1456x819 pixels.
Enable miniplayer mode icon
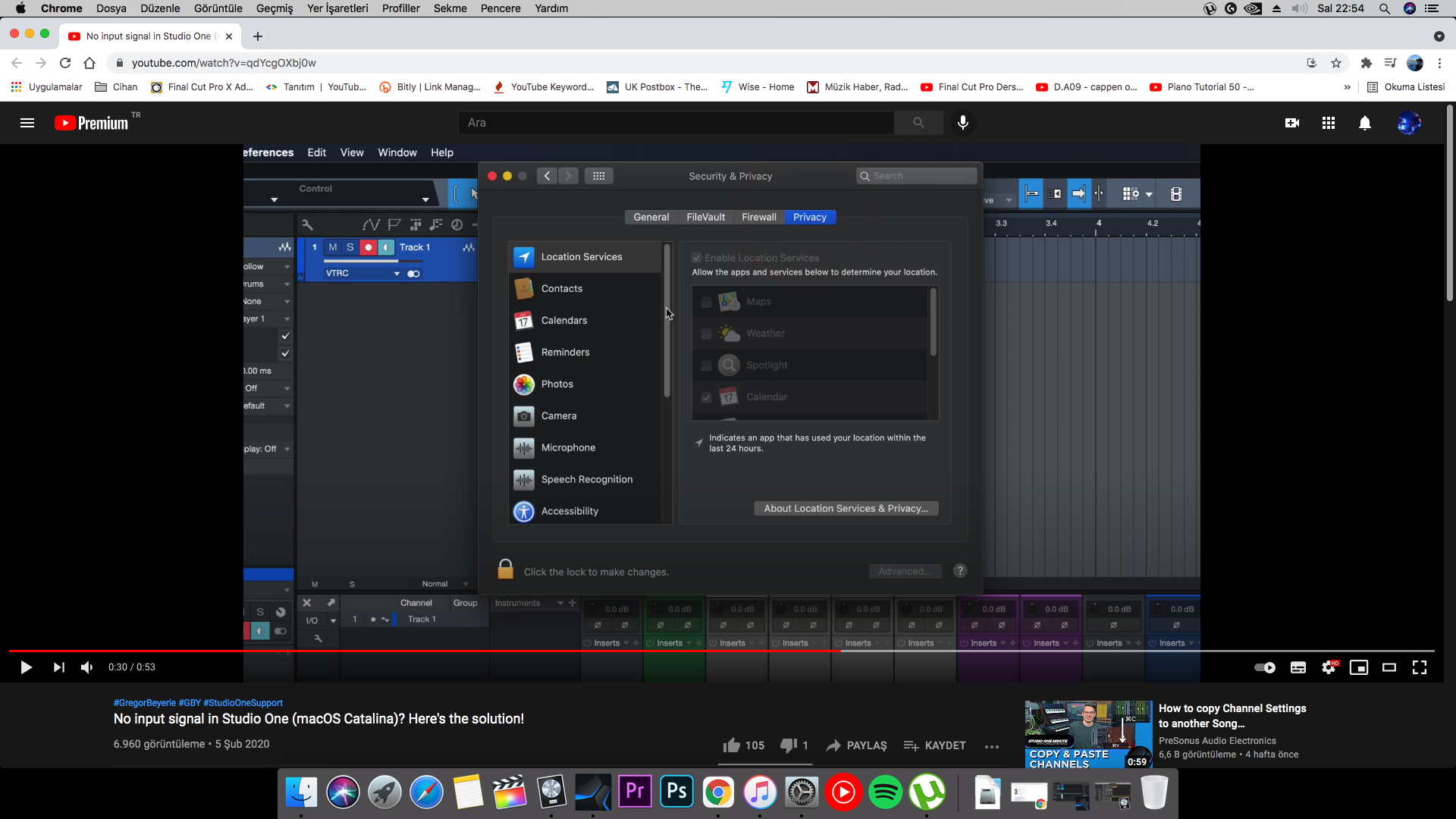coord(1358,667)
